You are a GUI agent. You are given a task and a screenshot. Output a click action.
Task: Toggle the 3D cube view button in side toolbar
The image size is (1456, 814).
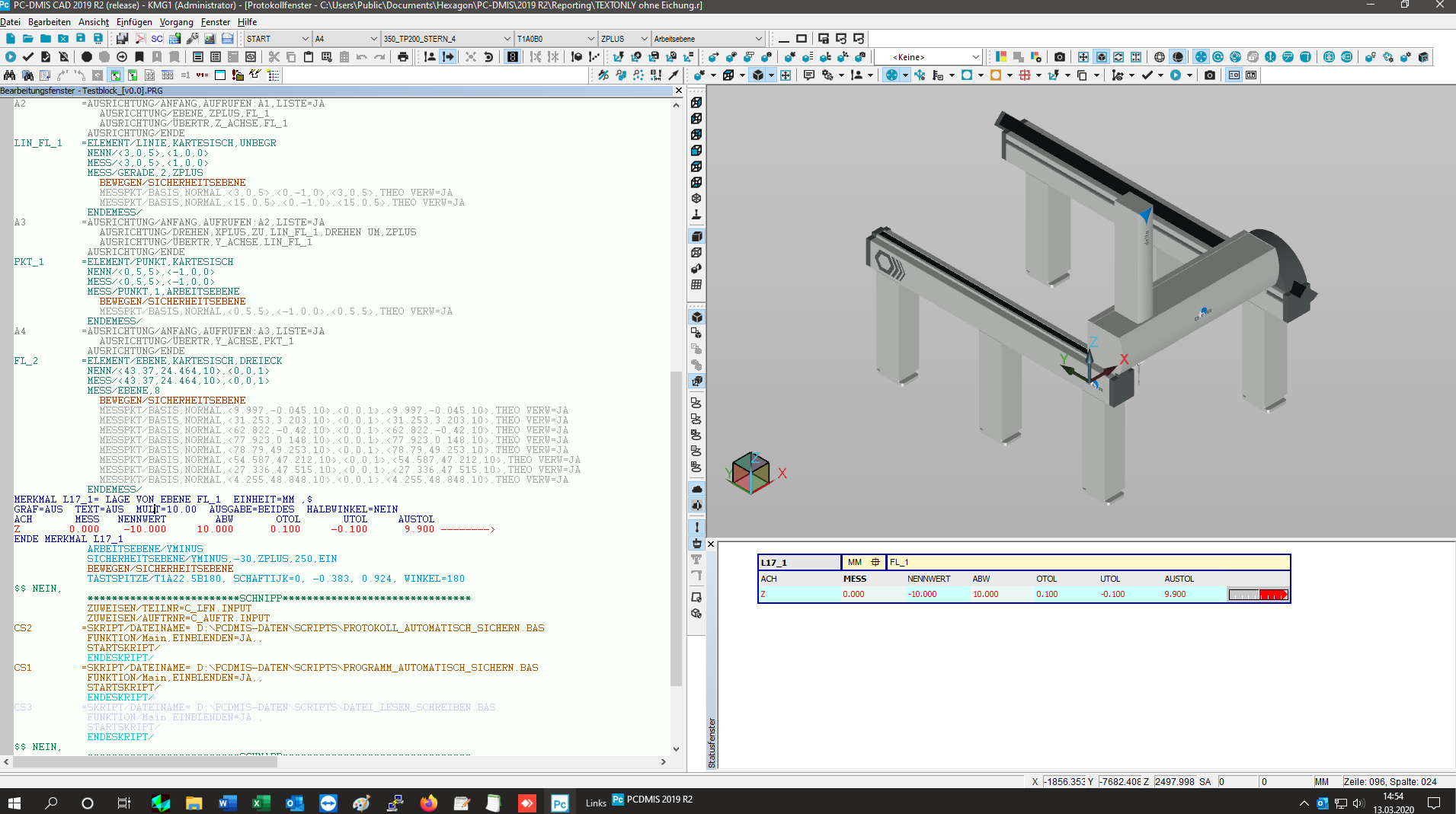696,317
